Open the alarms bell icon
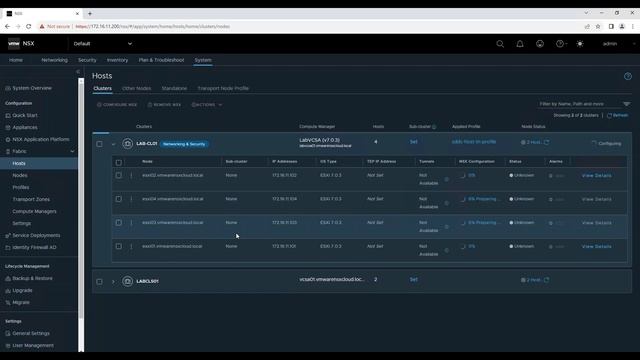The image size is (640, 360). coord(520,44)
